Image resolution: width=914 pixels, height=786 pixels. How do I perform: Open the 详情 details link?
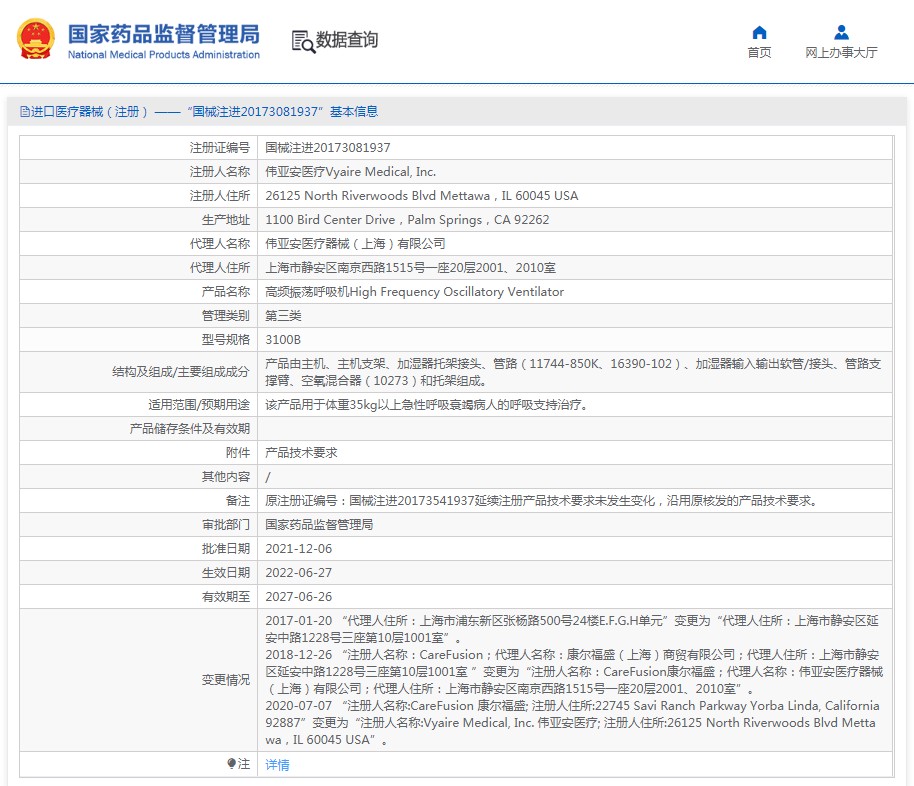tap(277, 765)
